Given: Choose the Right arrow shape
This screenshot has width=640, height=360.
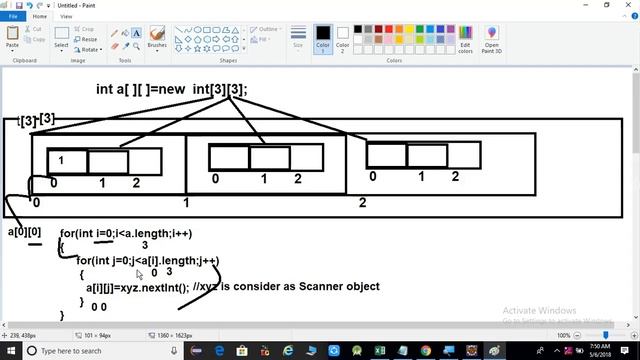Looking at the screenshot, I should click(x=216, y=39).
